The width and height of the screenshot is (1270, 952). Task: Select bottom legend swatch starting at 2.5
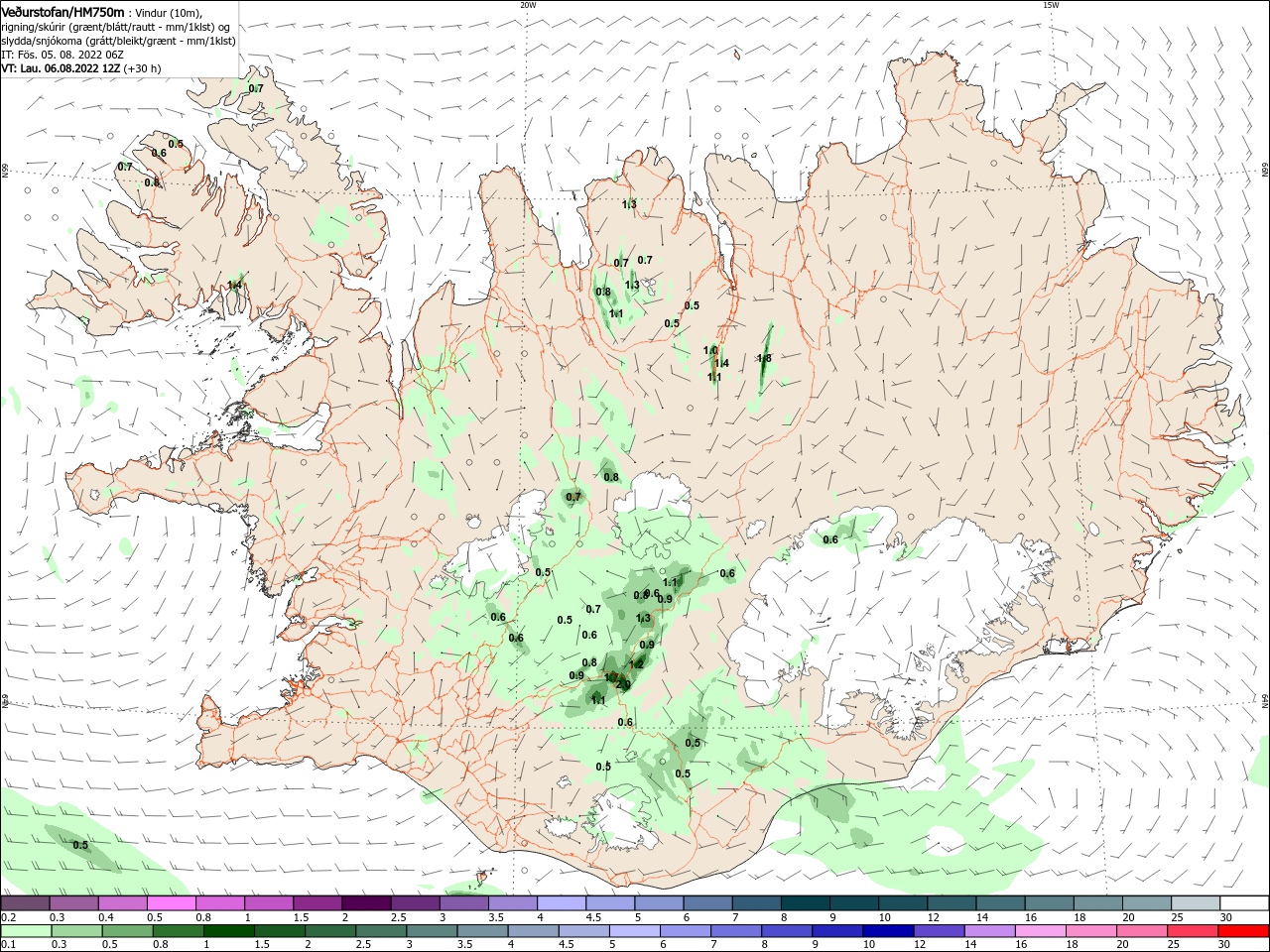[x=381, y=931]
